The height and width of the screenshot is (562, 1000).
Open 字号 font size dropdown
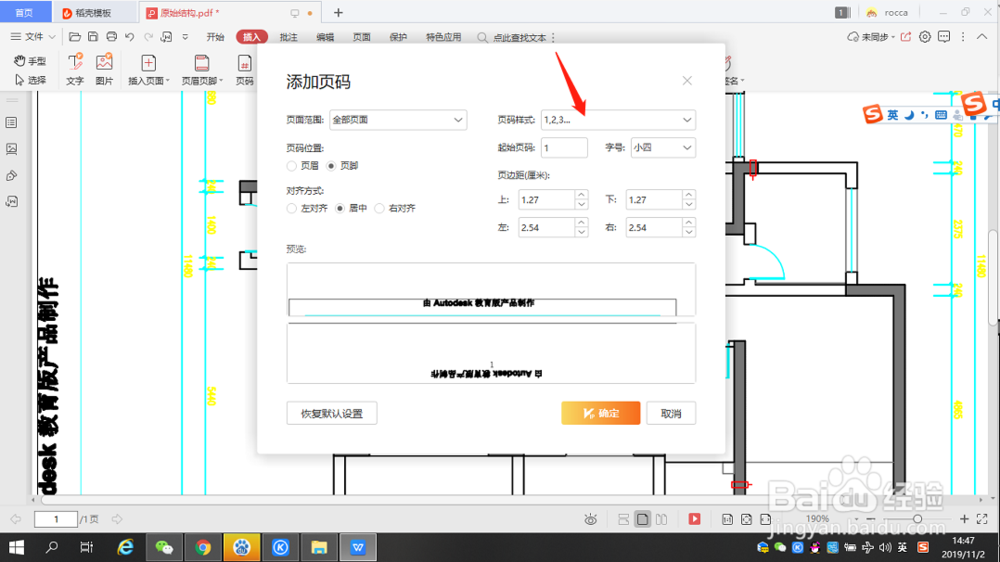[x=663, y=148]
